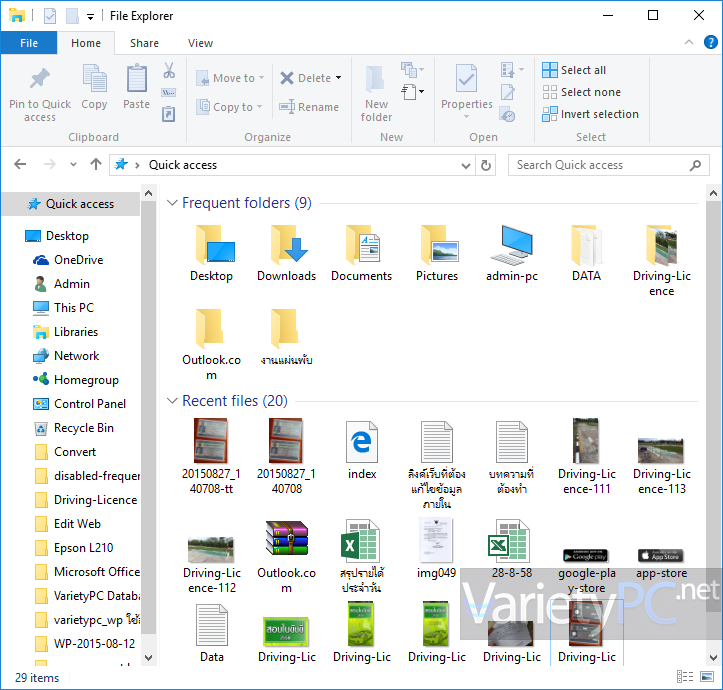Viewport: 723px width, 690px height.
Task: Click Invert selection button
Action: pos(591,114)
